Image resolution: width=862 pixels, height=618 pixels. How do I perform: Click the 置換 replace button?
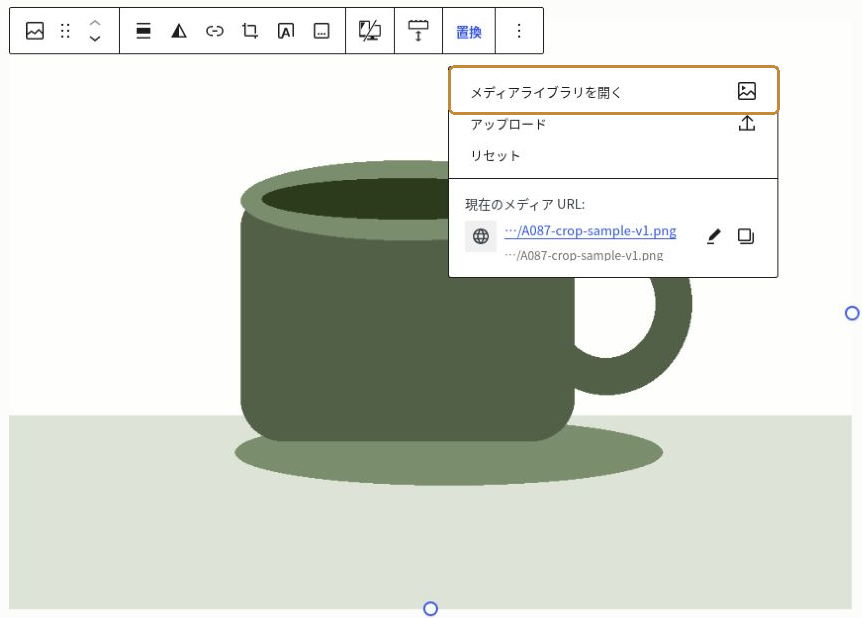[x=469, y=32]
